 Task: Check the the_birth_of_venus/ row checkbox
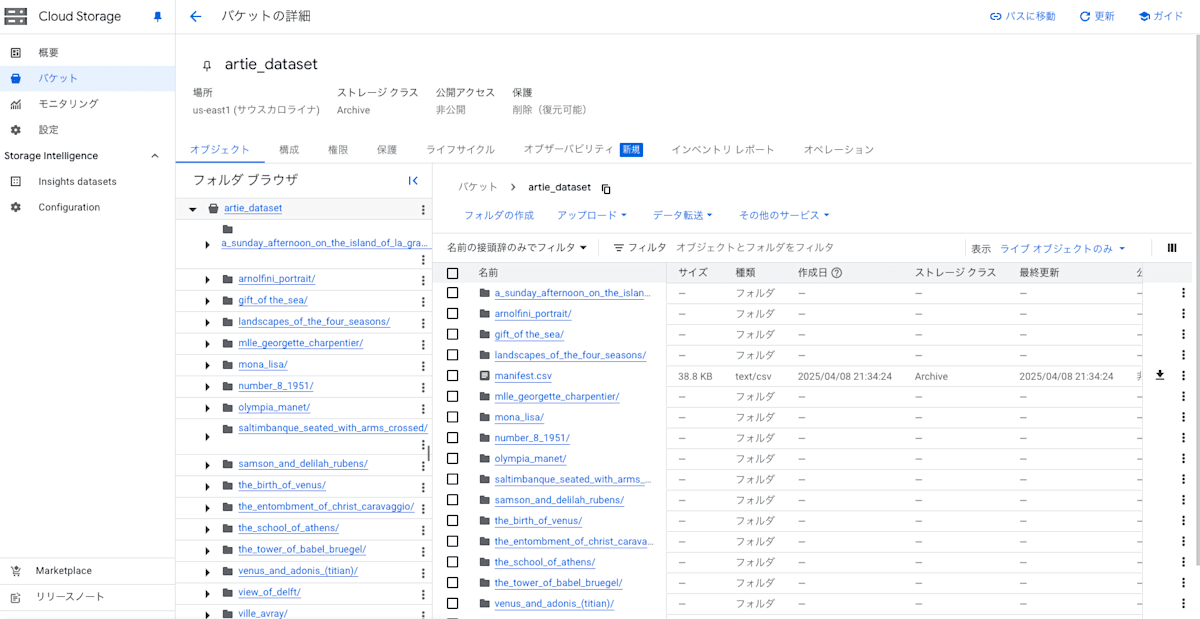pyautogui.click(x=453, y=521)
